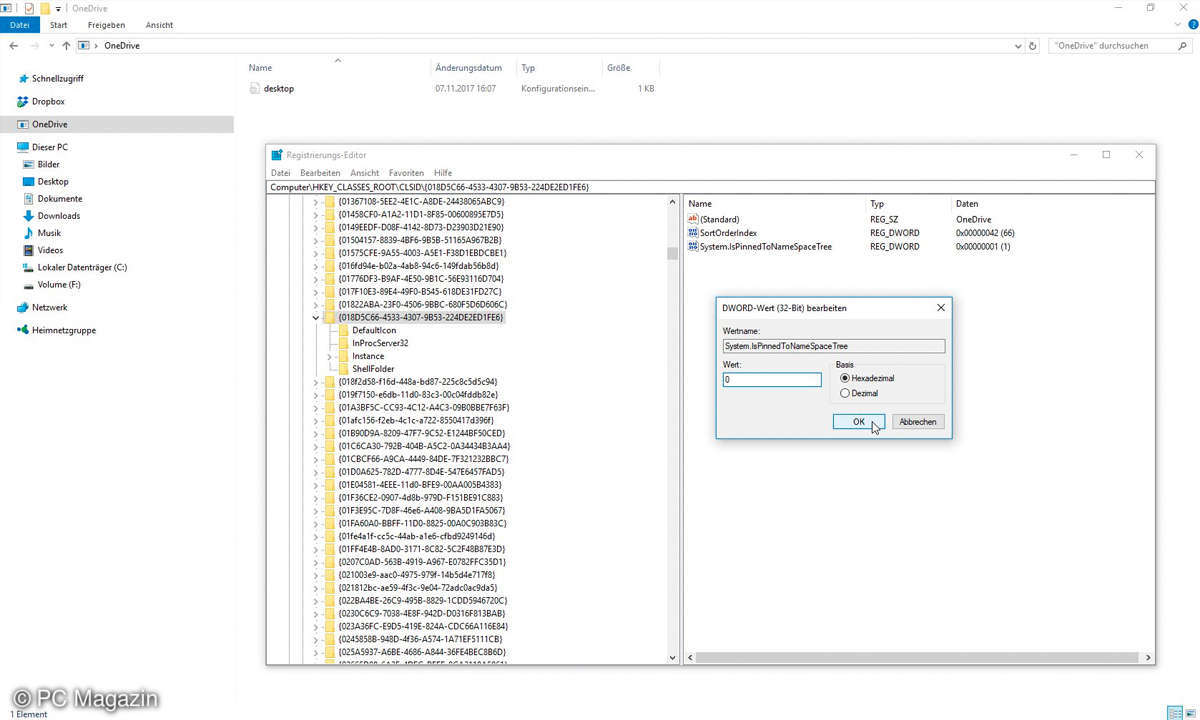The width and height of the screenshot is (1200, 720).
Task: Refresh the Explorer address bar
Action: pos(1033,45)
